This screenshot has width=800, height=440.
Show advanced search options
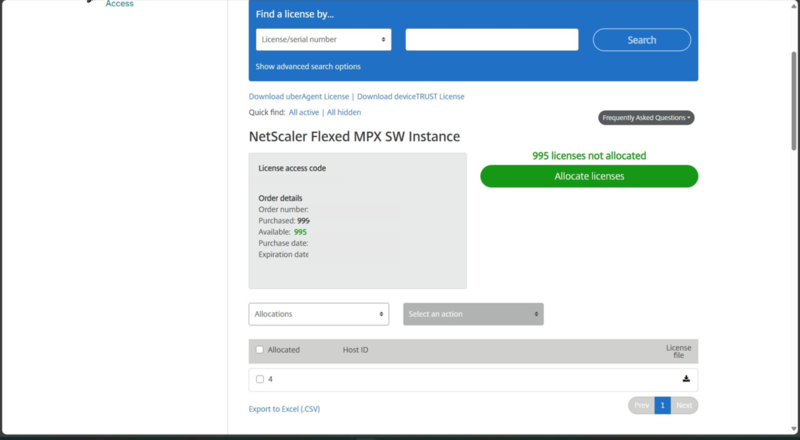point(308,66)
